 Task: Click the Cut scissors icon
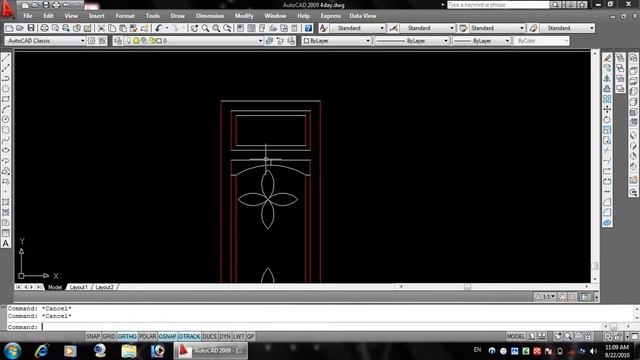(101, 28)
